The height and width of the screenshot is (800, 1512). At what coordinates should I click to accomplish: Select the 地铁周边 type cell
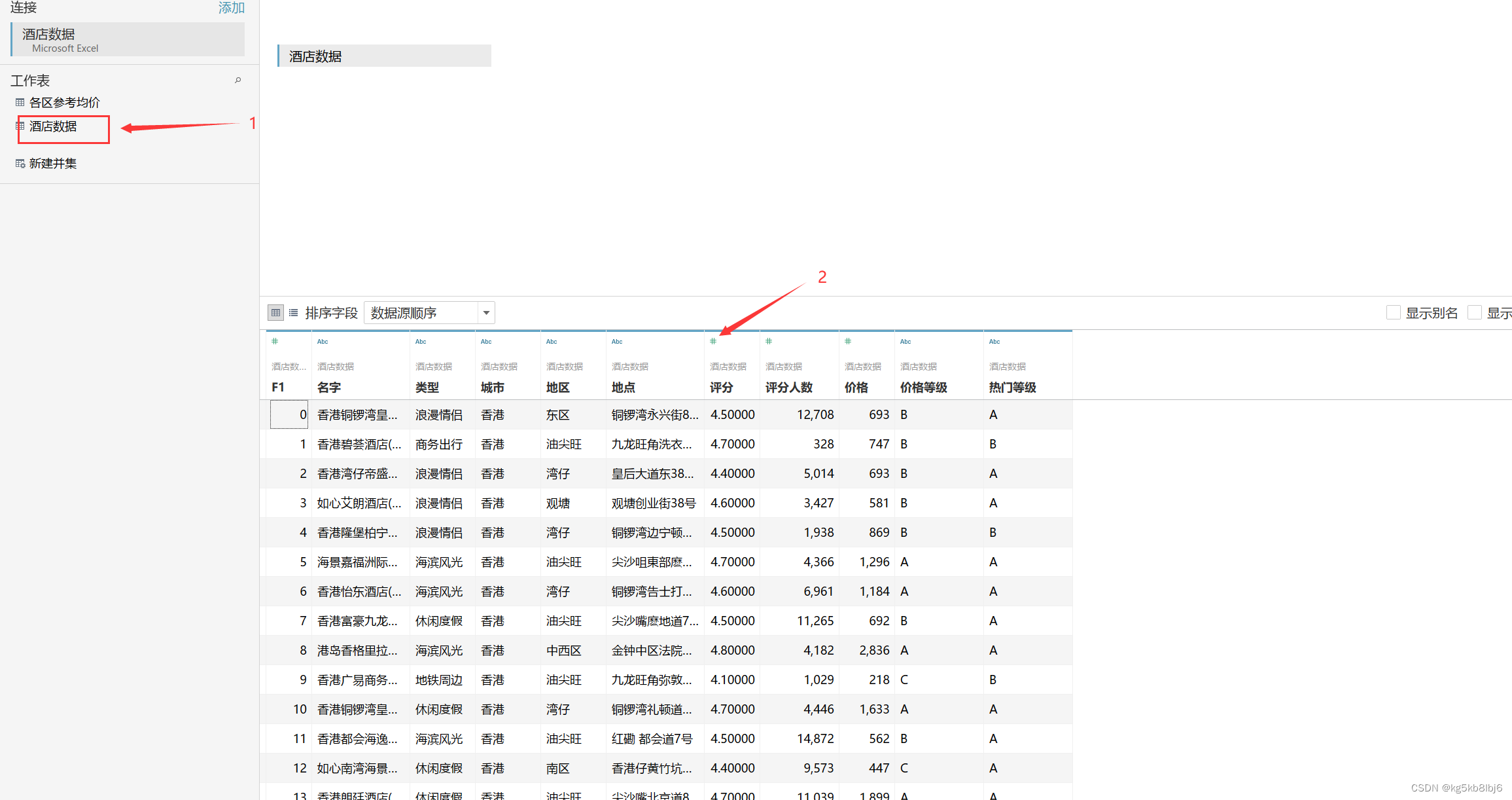coord(442,680)
